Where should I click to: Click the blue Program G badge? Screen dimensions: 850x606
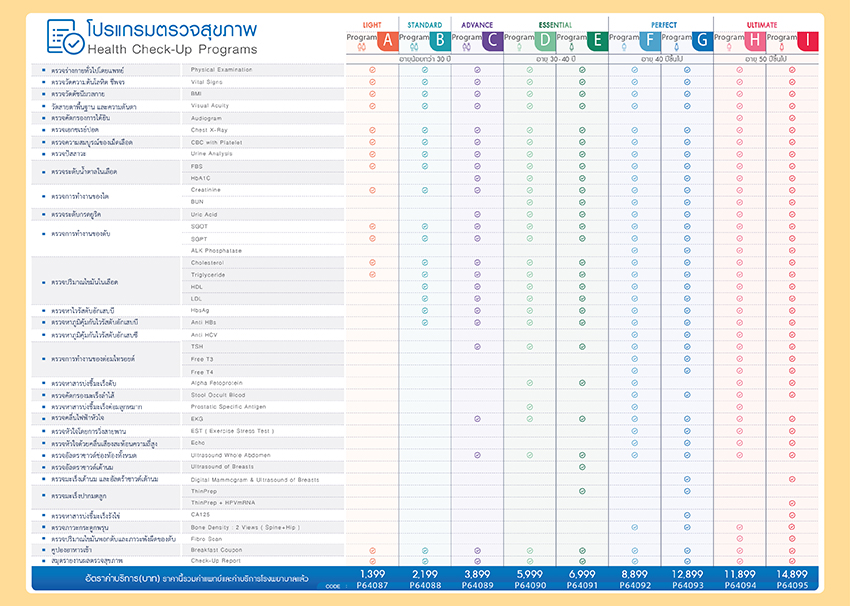tap(703, 41)
